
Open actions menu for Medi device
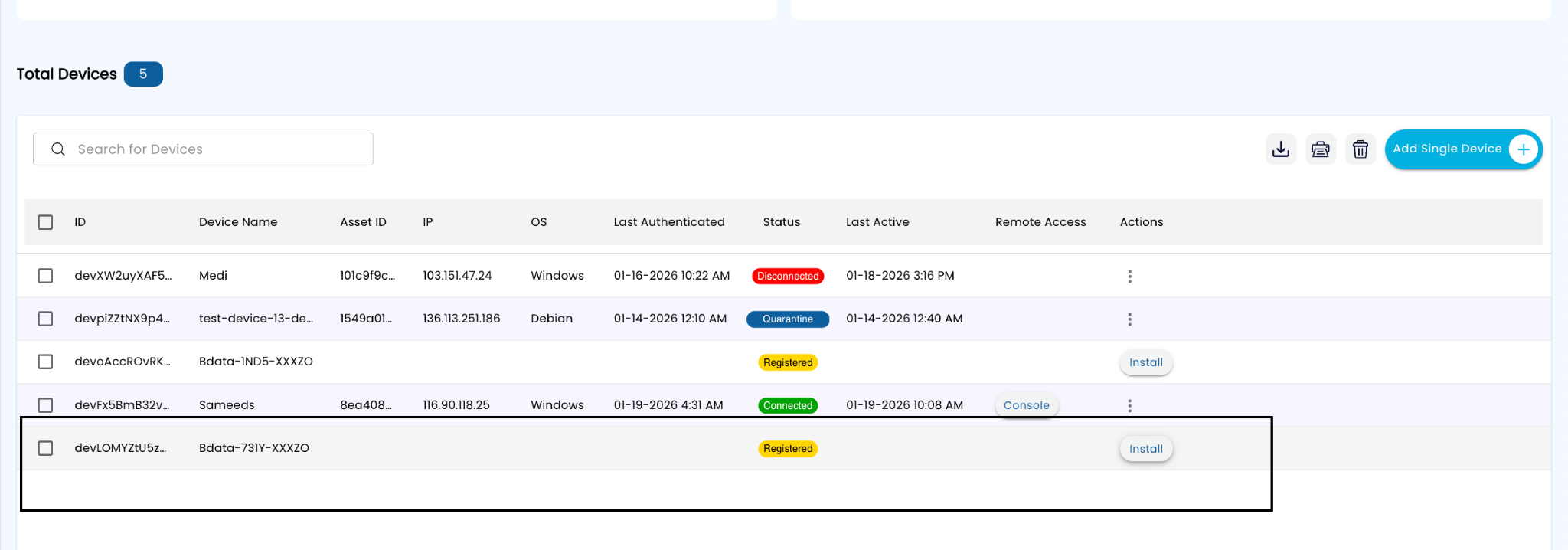tap(1129, 276)
